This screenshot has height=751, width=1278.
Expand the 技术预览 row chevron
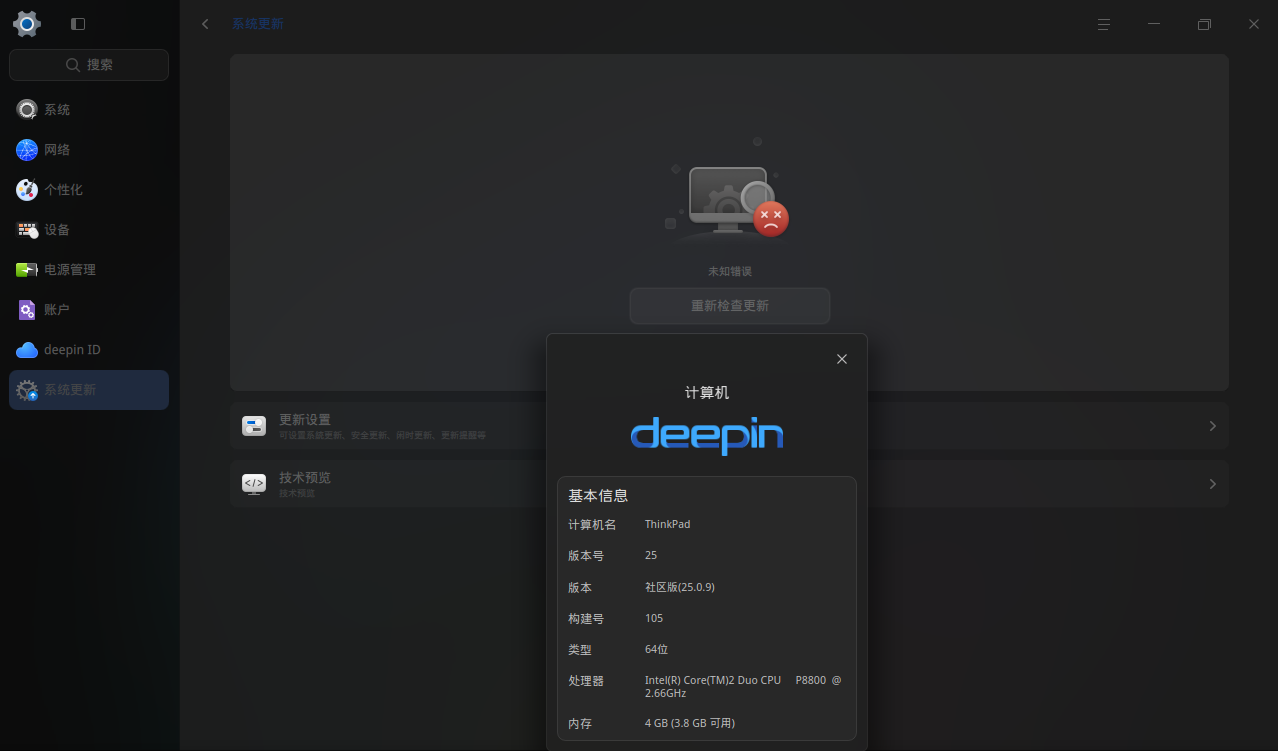pos(1212,484)
